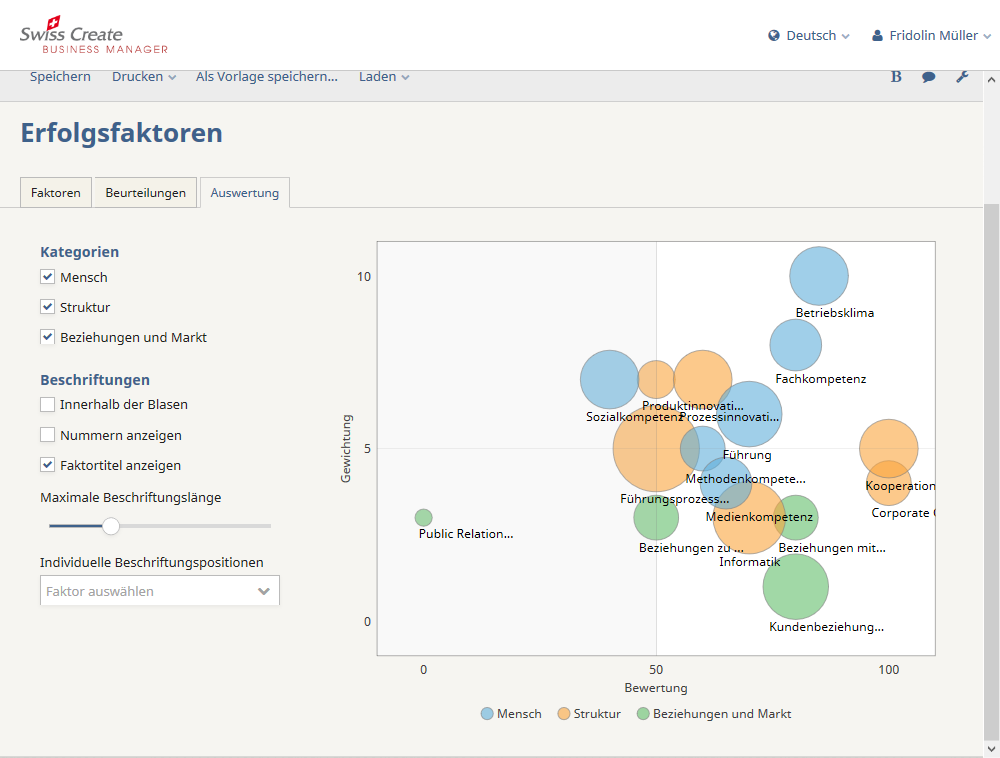Open the Faktor auswählen combo box
Image resolution: width=1000 pixels, height=758 pixels.
tap(160, 591)
